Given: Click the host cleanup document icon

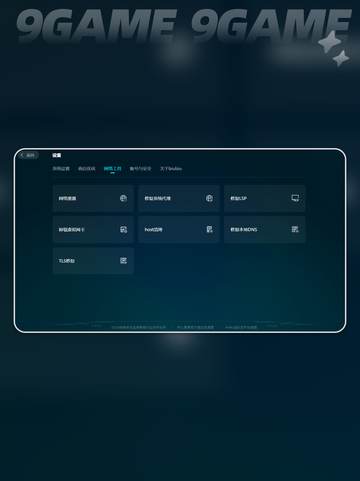Looking at the screenshot, I should pyautogui.click(x=209, y=229).
